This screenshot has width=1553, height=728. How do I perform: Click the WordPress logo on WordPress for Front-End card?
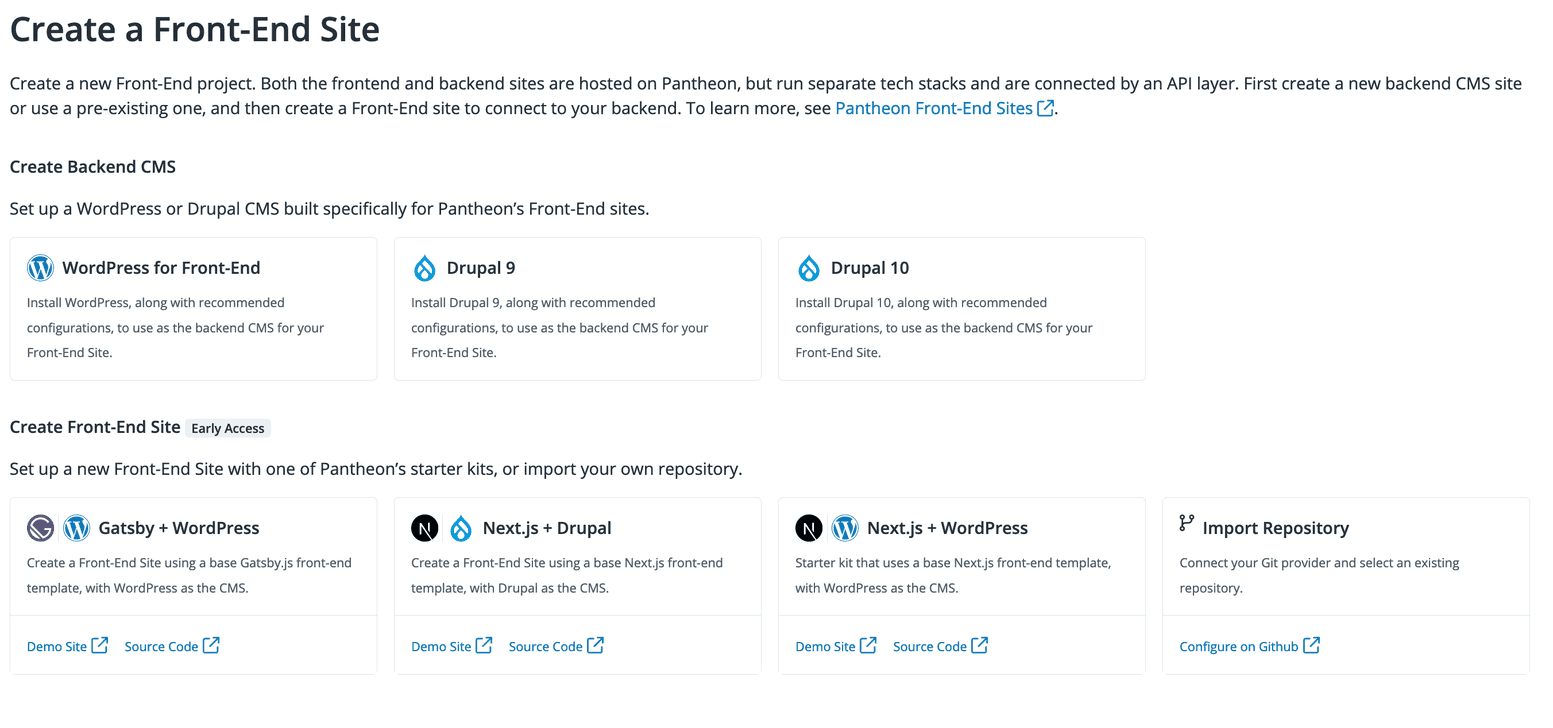click(40, 267)
